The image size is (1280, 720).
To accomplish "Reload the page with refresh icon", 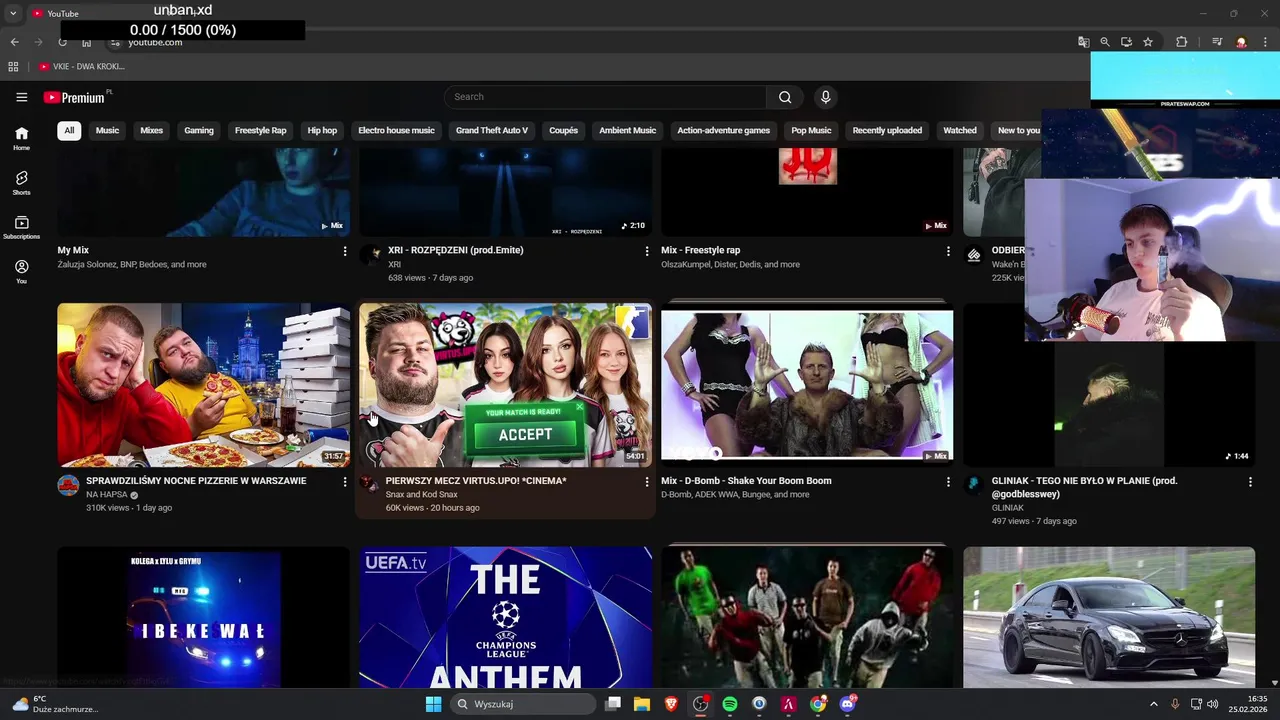I will pos(62,42).
